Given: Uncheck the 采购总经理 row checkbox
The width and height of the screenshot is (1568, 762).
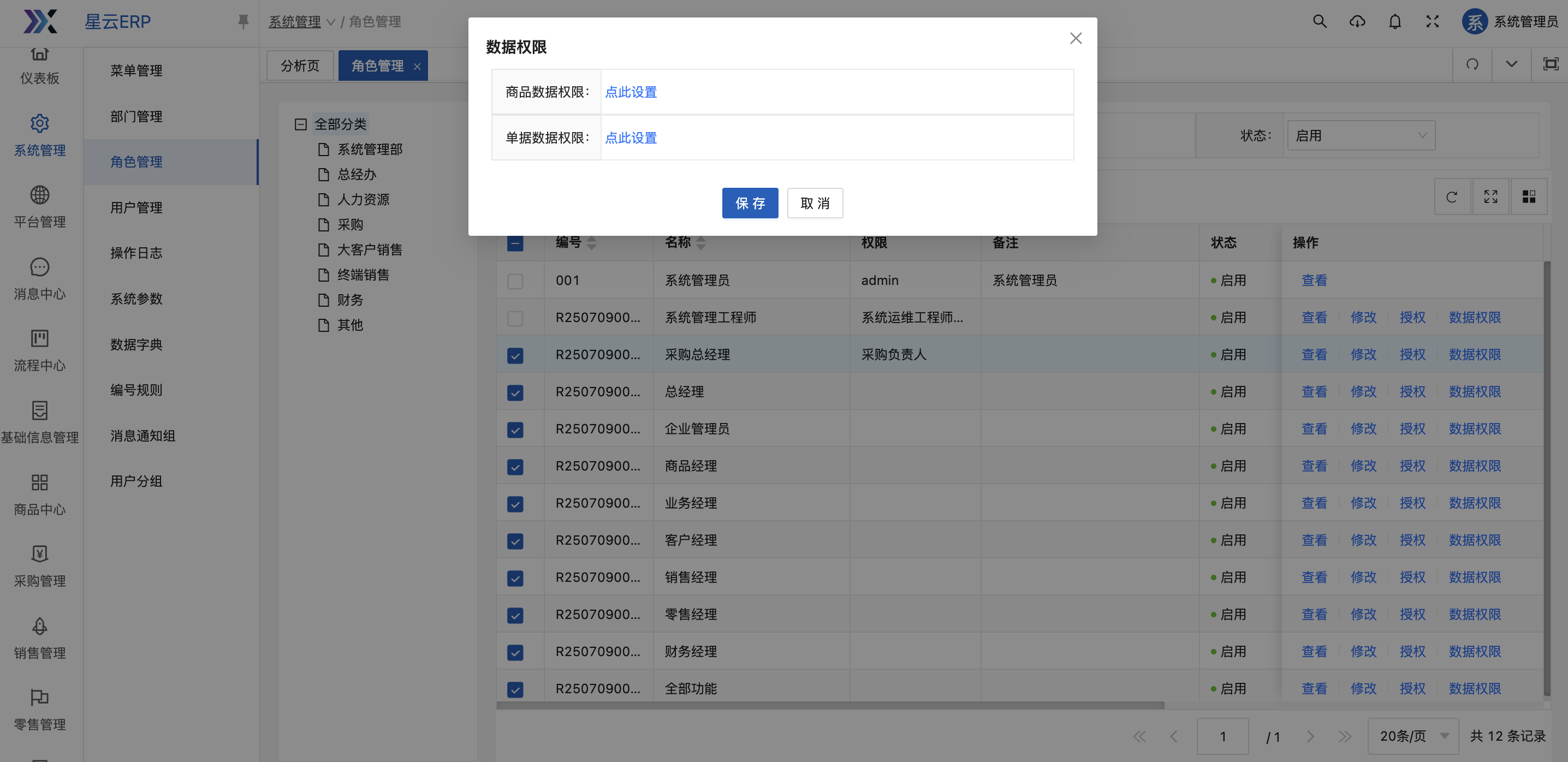Looking at the screenshot, I should point(515,355).
